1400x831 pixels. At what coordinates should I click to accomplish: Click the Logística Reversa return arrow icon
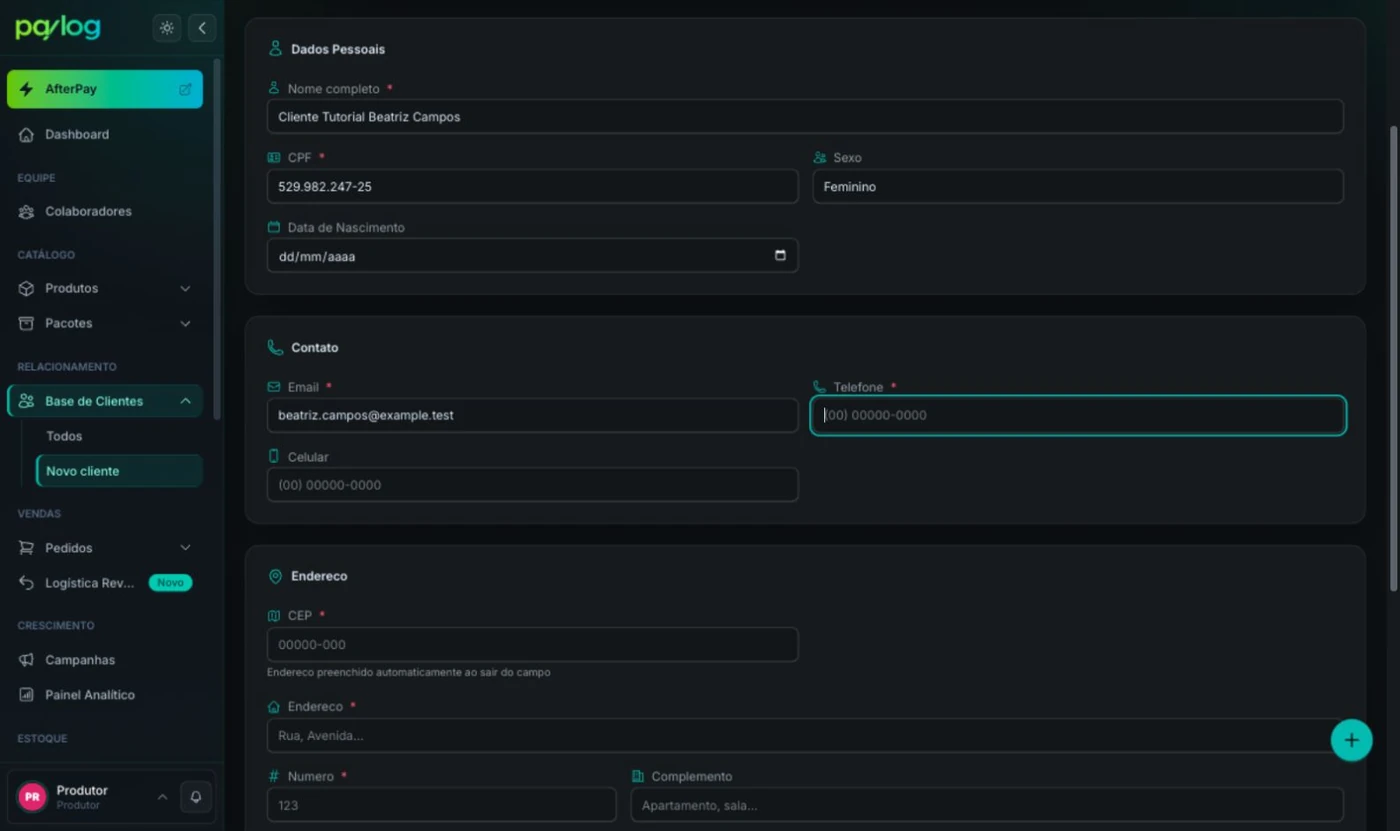coord(27,583)
